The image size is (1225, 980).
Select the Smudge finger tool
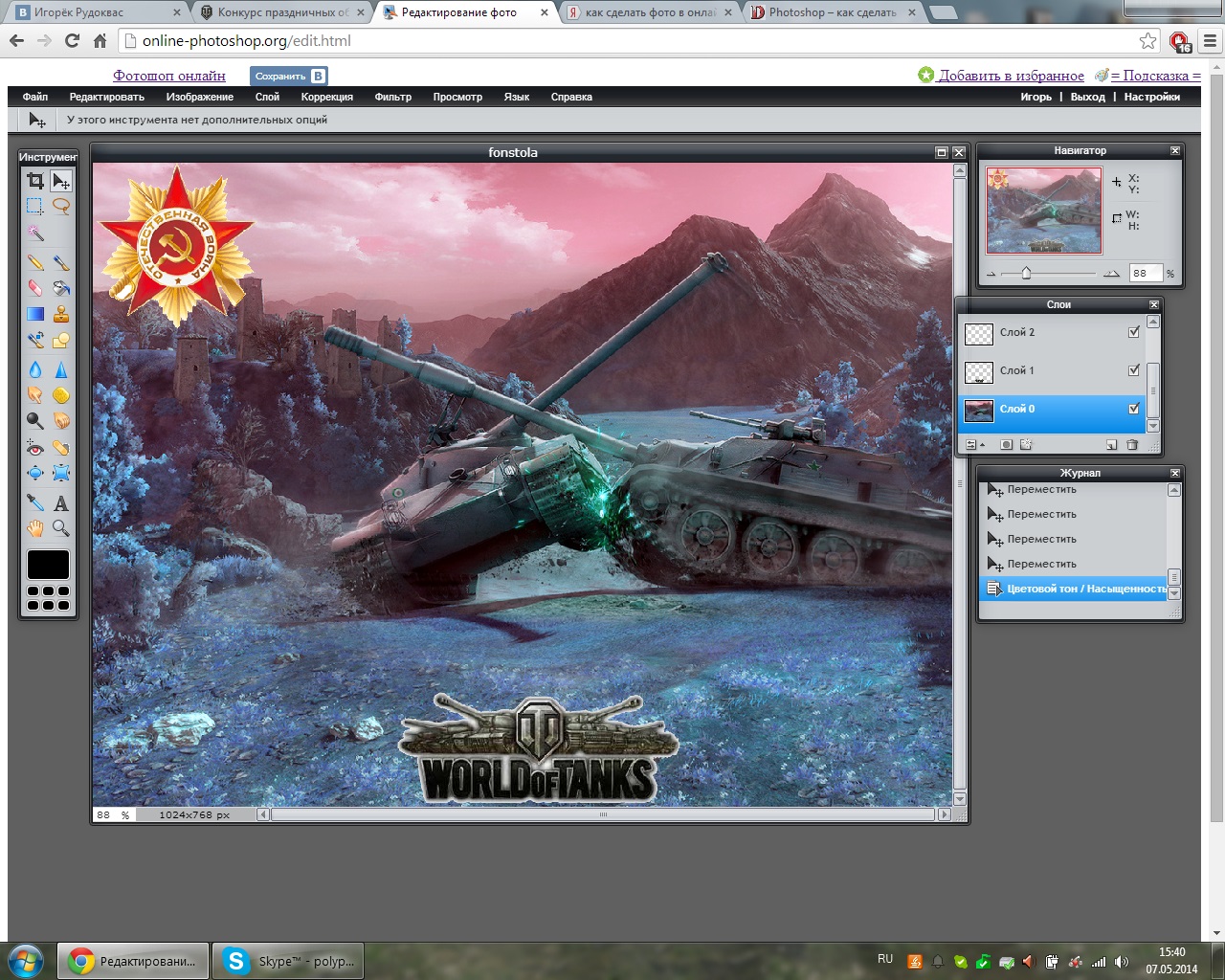[35, 394]
